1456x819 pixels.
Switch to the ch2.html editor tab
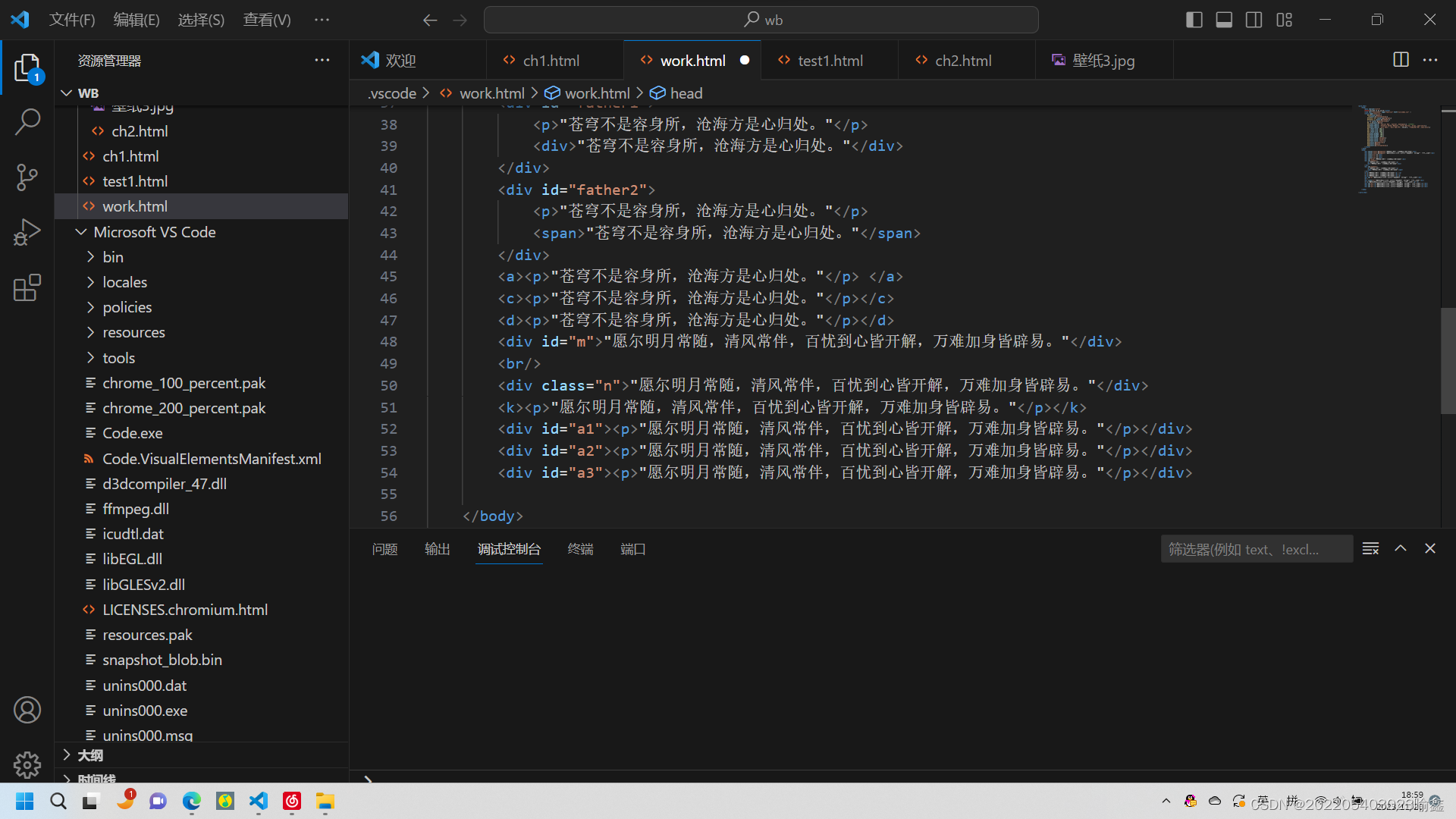coord(962,61)
